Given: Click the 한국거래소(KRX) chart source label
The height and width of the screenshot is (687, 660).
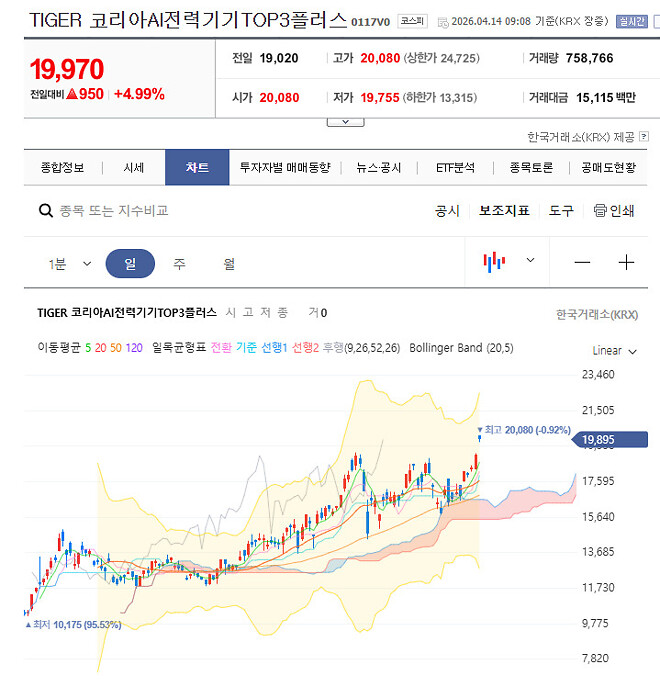Looking at the screenshot, I should pyautogui.click(x=597, y=315).
